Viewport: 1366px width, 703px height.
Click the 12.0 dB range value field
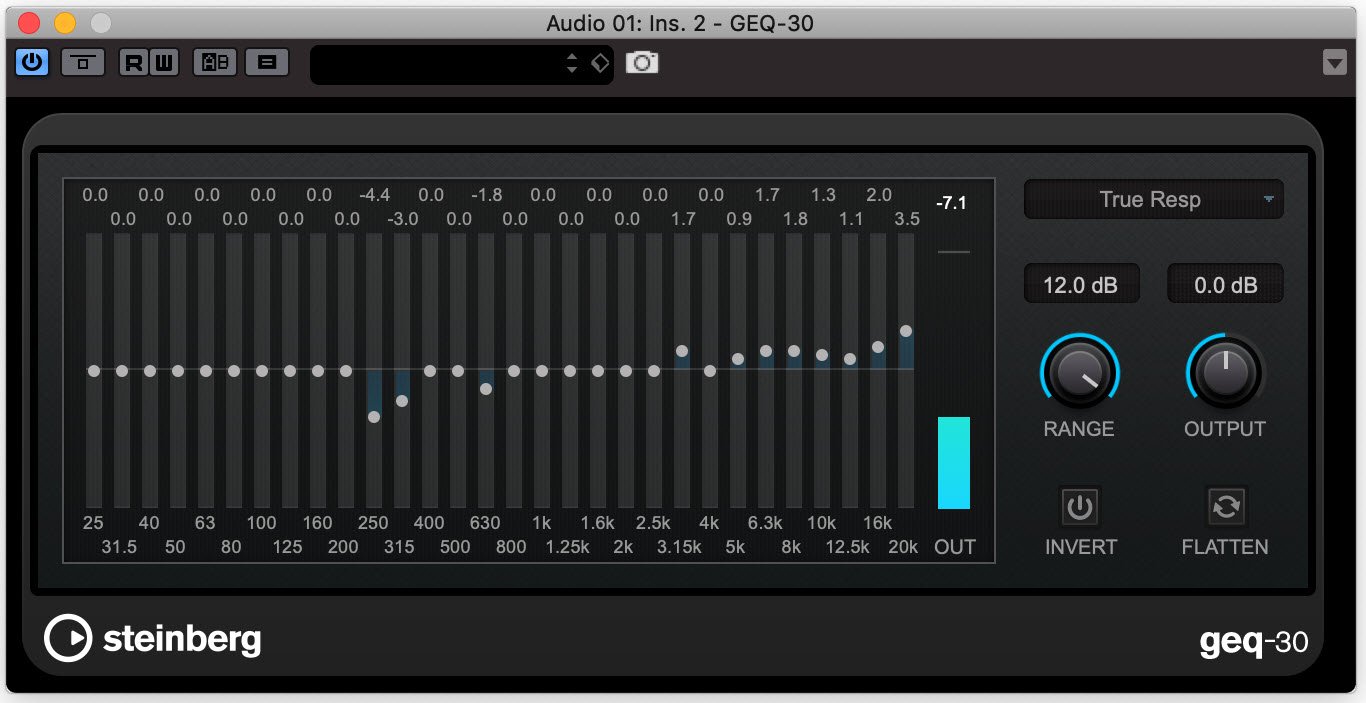1080,285
